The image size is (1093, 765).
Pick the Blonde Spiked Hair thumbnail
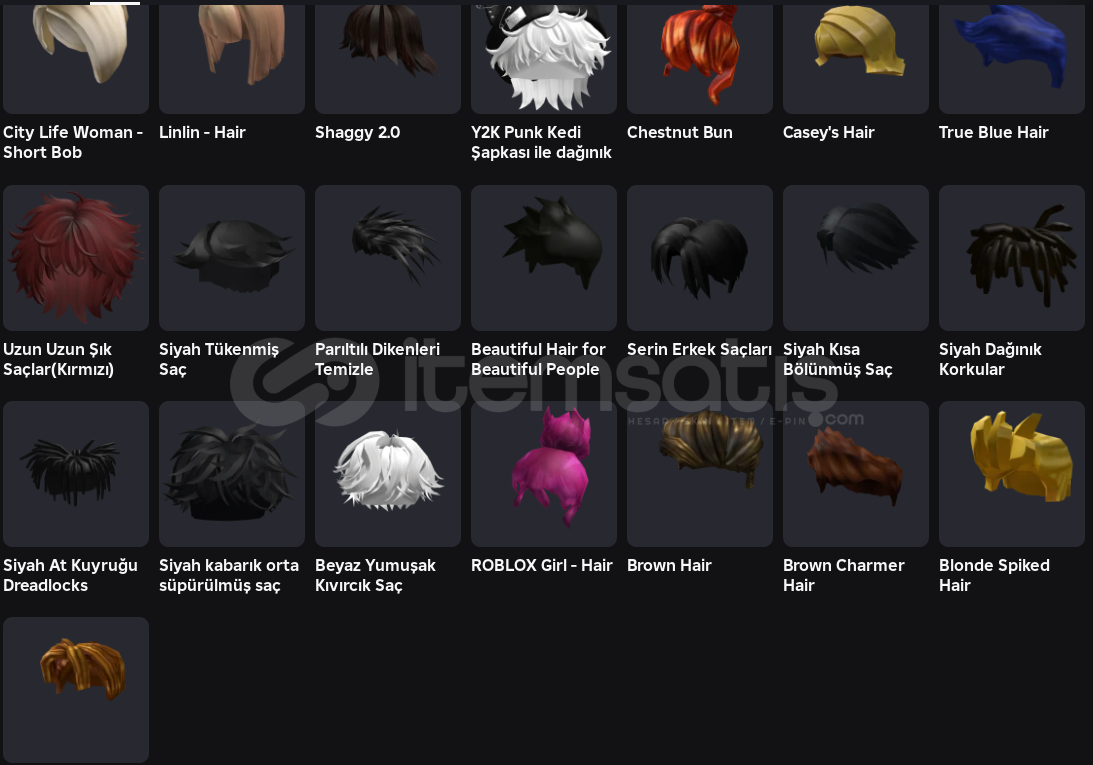[x=1011, y=474]
